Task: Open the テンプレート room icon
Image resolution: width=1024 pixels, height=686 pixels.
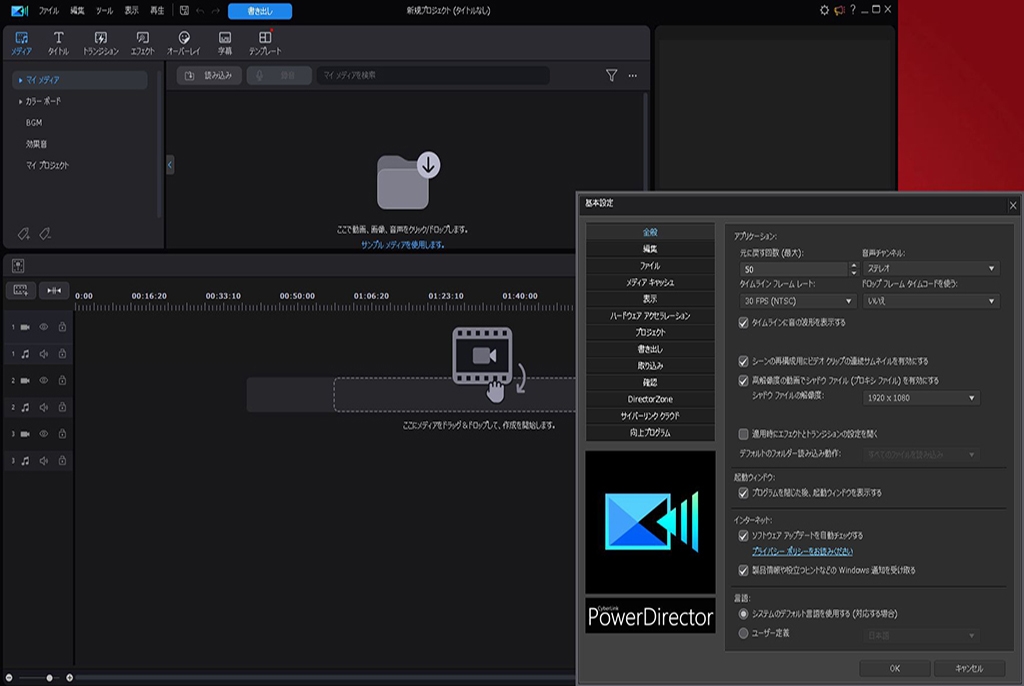Action: tap(264, 42)
